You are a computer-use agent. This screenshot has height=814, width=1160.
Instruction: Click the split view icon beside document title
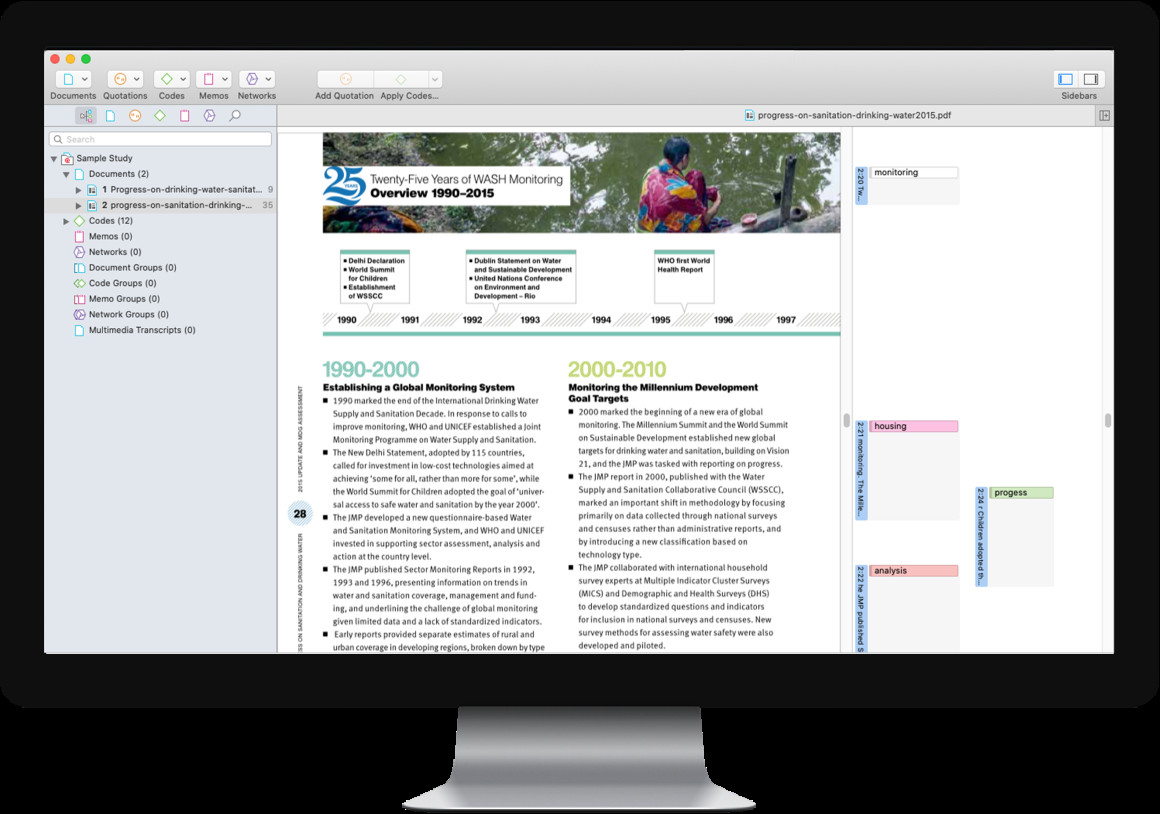tap(1105, 115)
